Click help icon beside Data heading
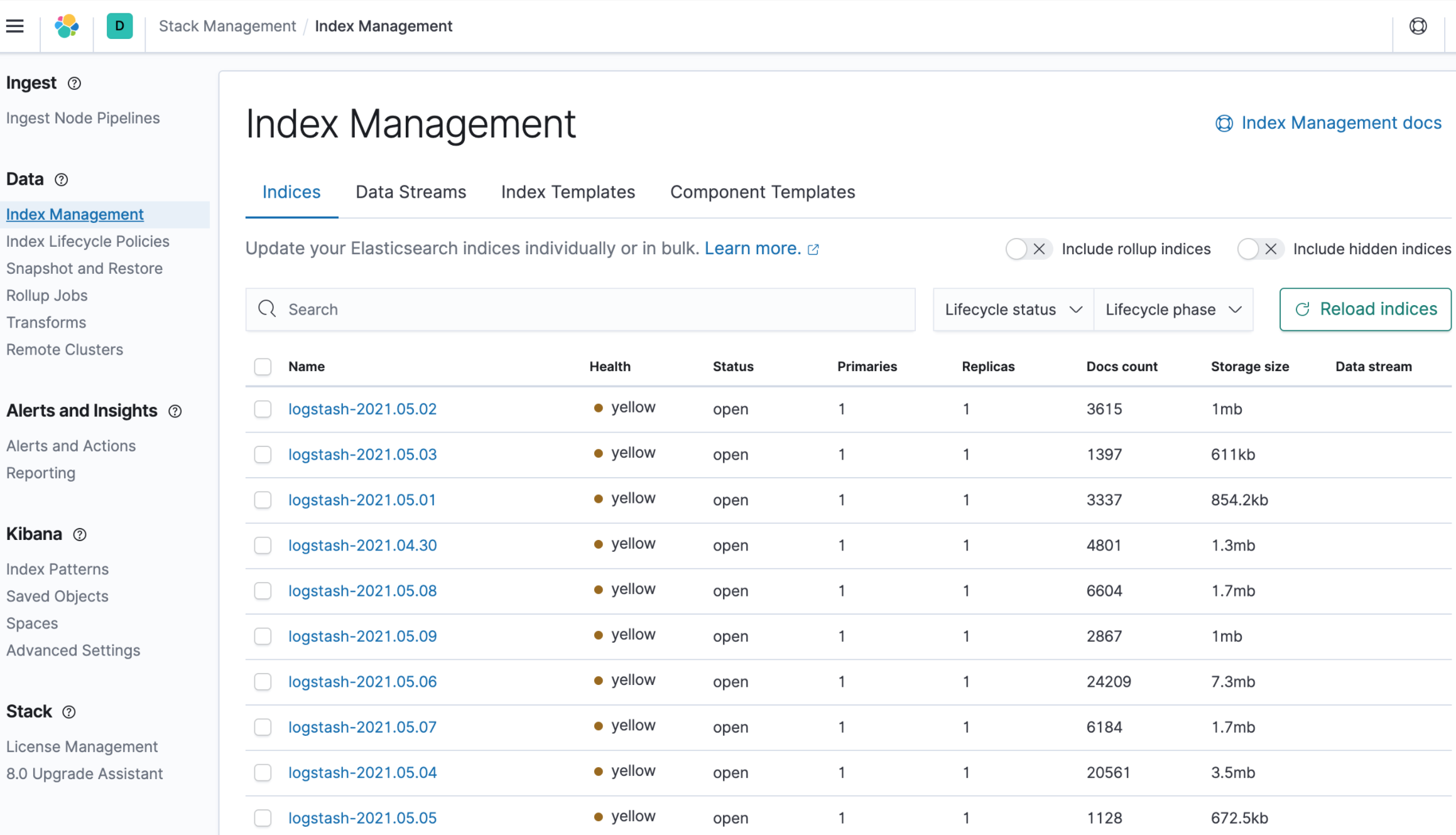 tap(61, 180)
